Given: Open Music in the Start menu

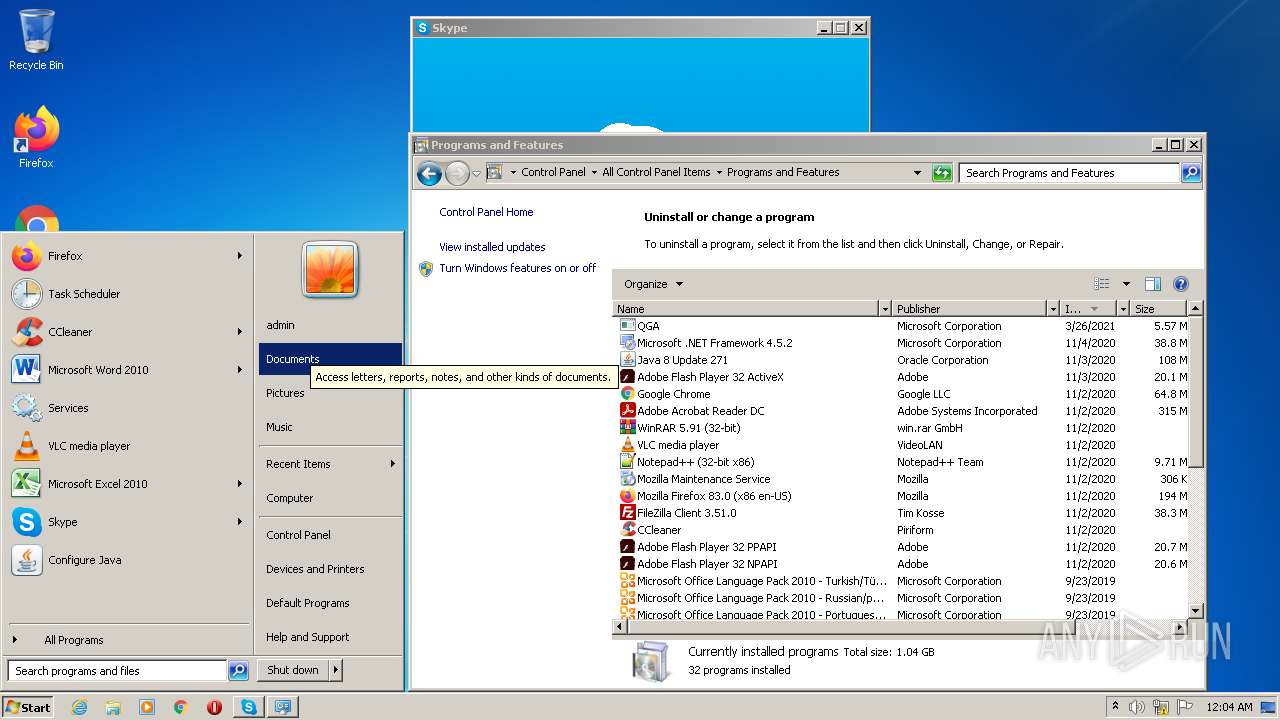Looking at the screenshot, I should [x=330, y=427].
